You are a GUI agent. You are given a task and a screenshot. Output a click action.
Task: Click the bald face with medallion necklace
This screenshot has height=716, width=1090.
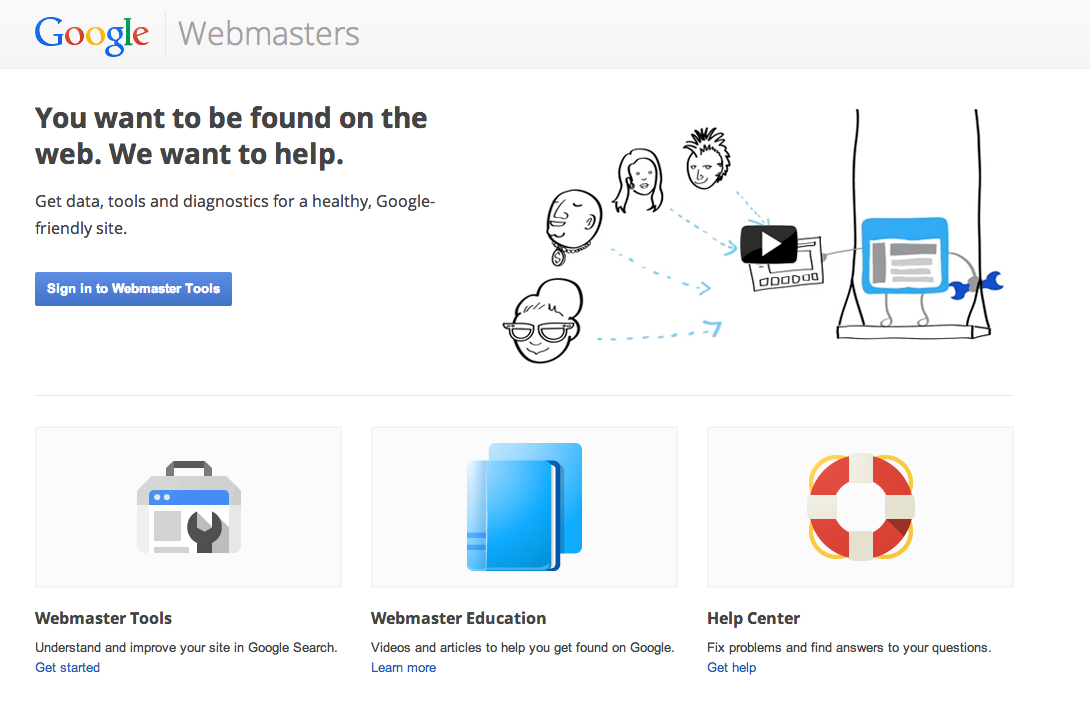573,226
